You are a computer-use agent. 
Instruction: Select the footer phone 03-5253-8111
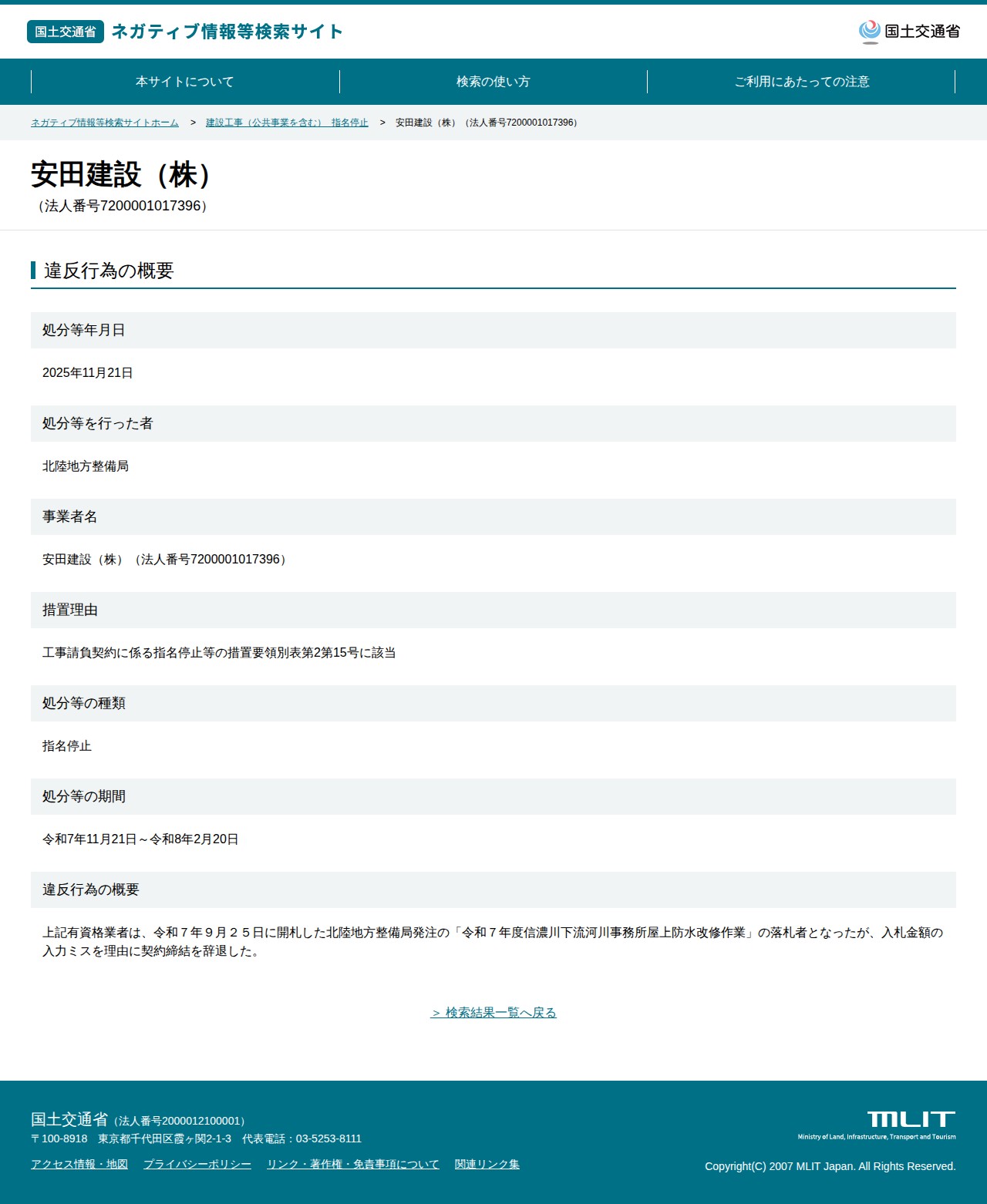click(328, 1138)
